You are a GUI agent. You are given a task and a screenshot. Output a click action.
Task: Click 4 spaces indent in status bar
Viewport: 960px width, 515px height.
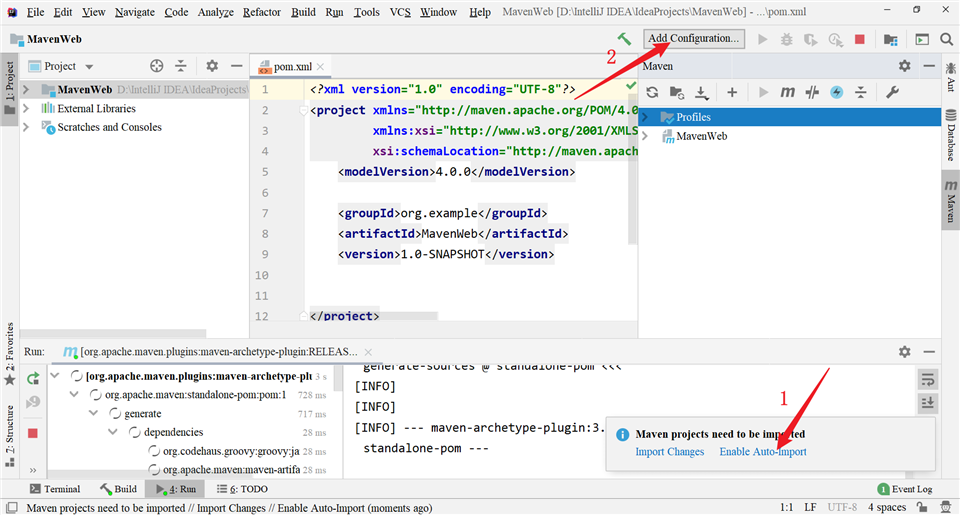coord(887,508)
